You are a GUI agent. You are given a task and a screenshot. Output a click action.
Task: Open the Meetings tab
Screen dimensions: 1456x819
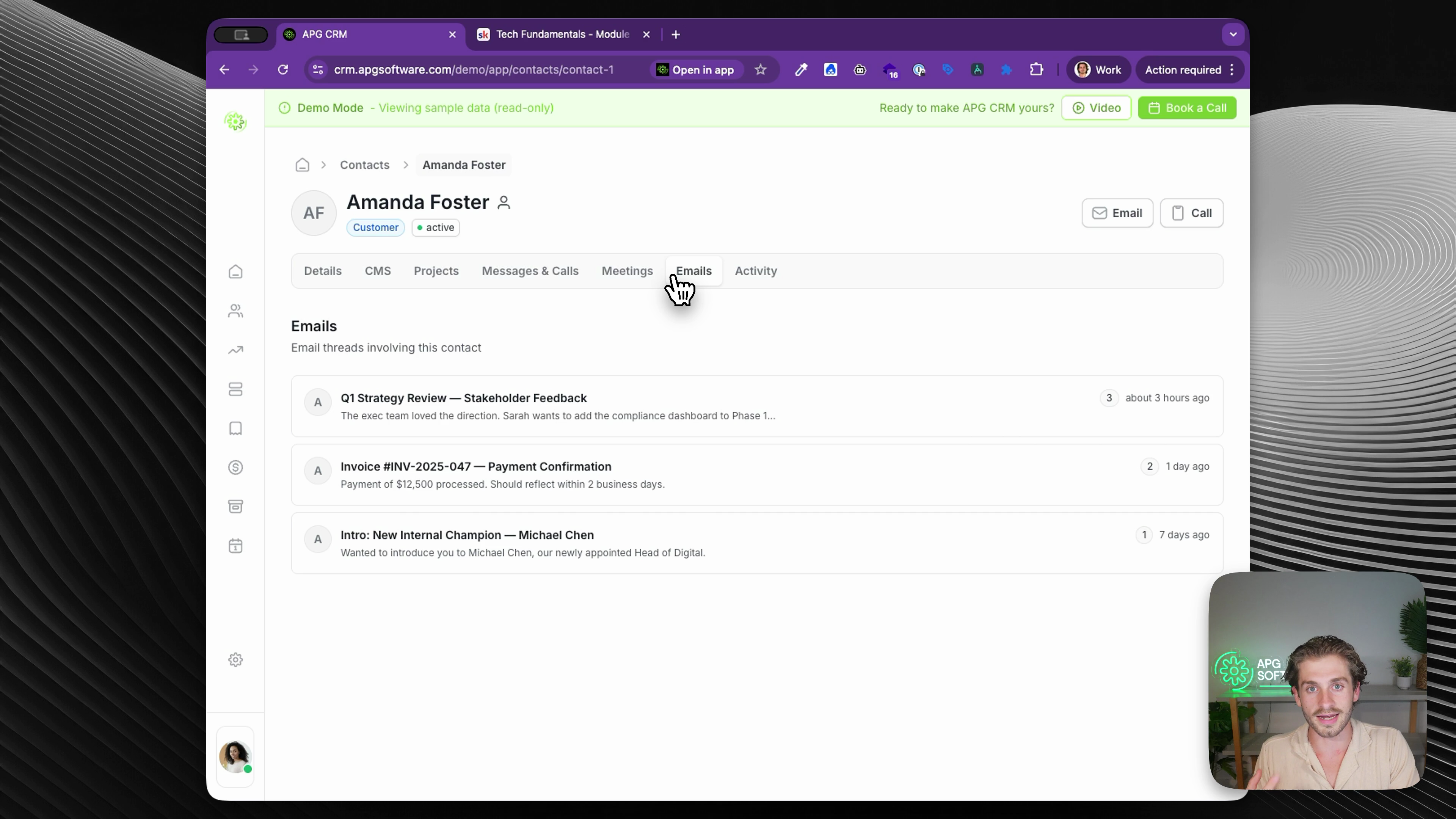click(628, 271)
